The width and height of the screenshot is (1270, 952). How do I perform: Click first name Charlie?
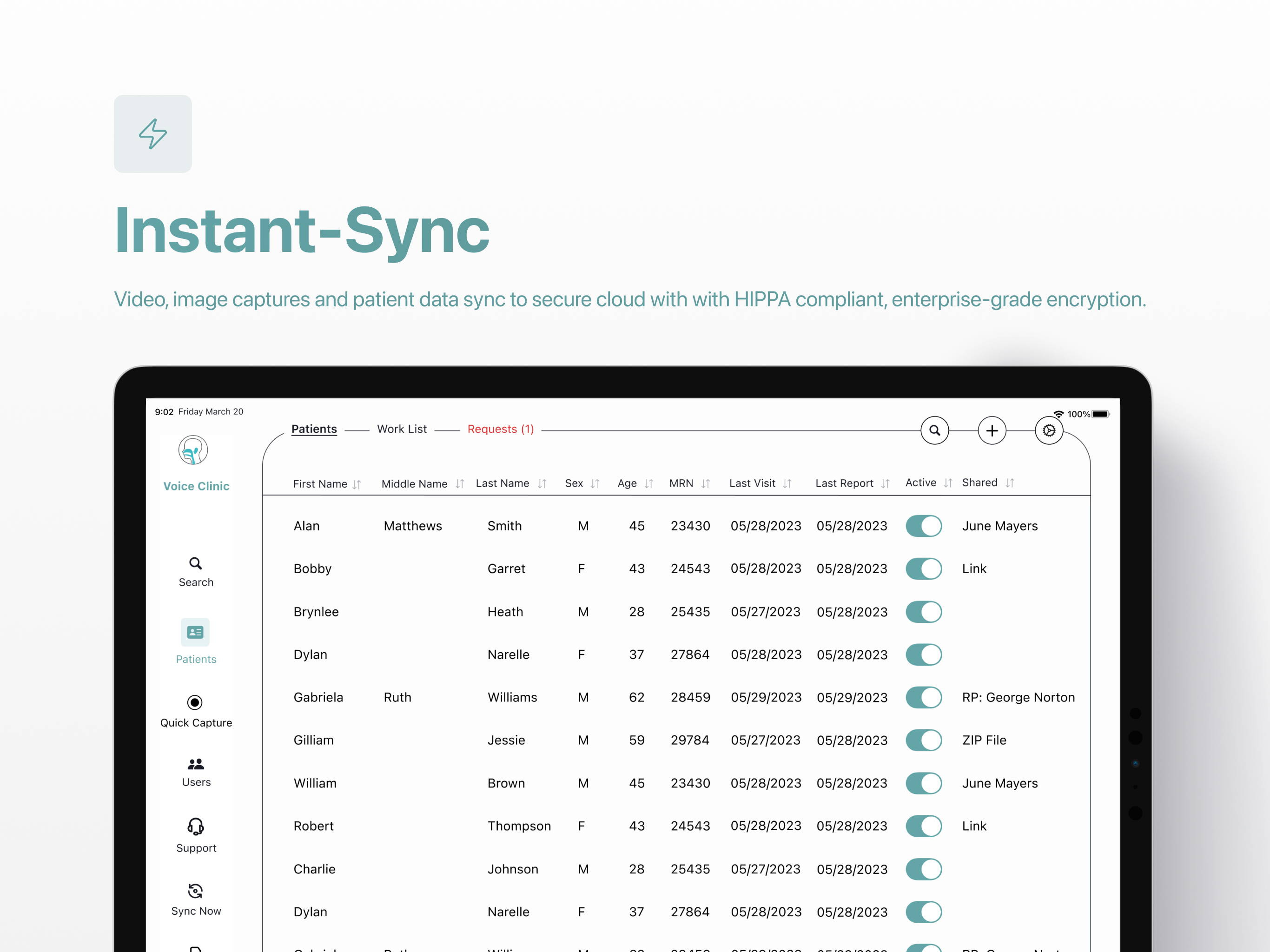[x=314, y=869]
